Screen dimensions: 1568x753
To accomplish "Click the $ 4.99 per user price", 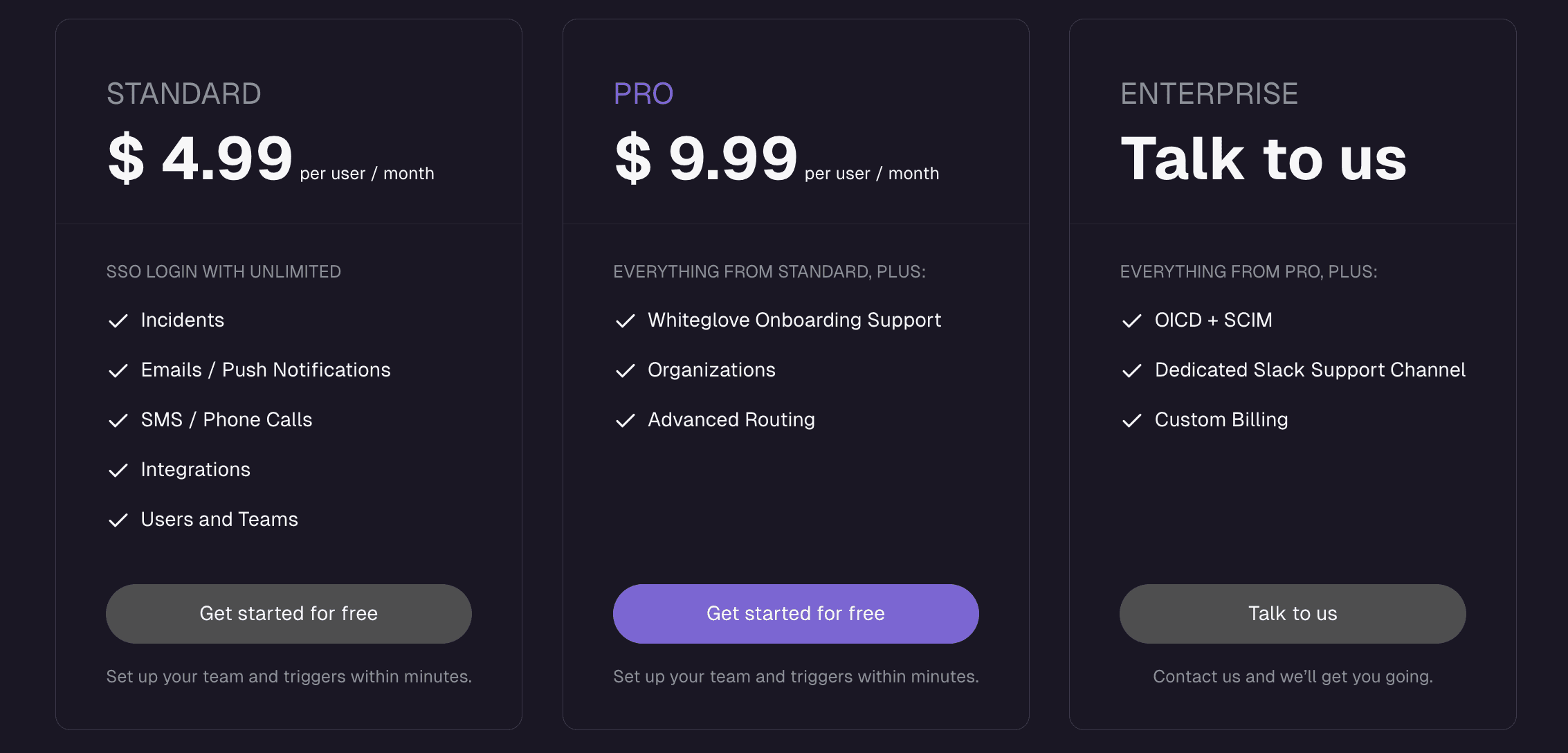I will click(271, 158).
